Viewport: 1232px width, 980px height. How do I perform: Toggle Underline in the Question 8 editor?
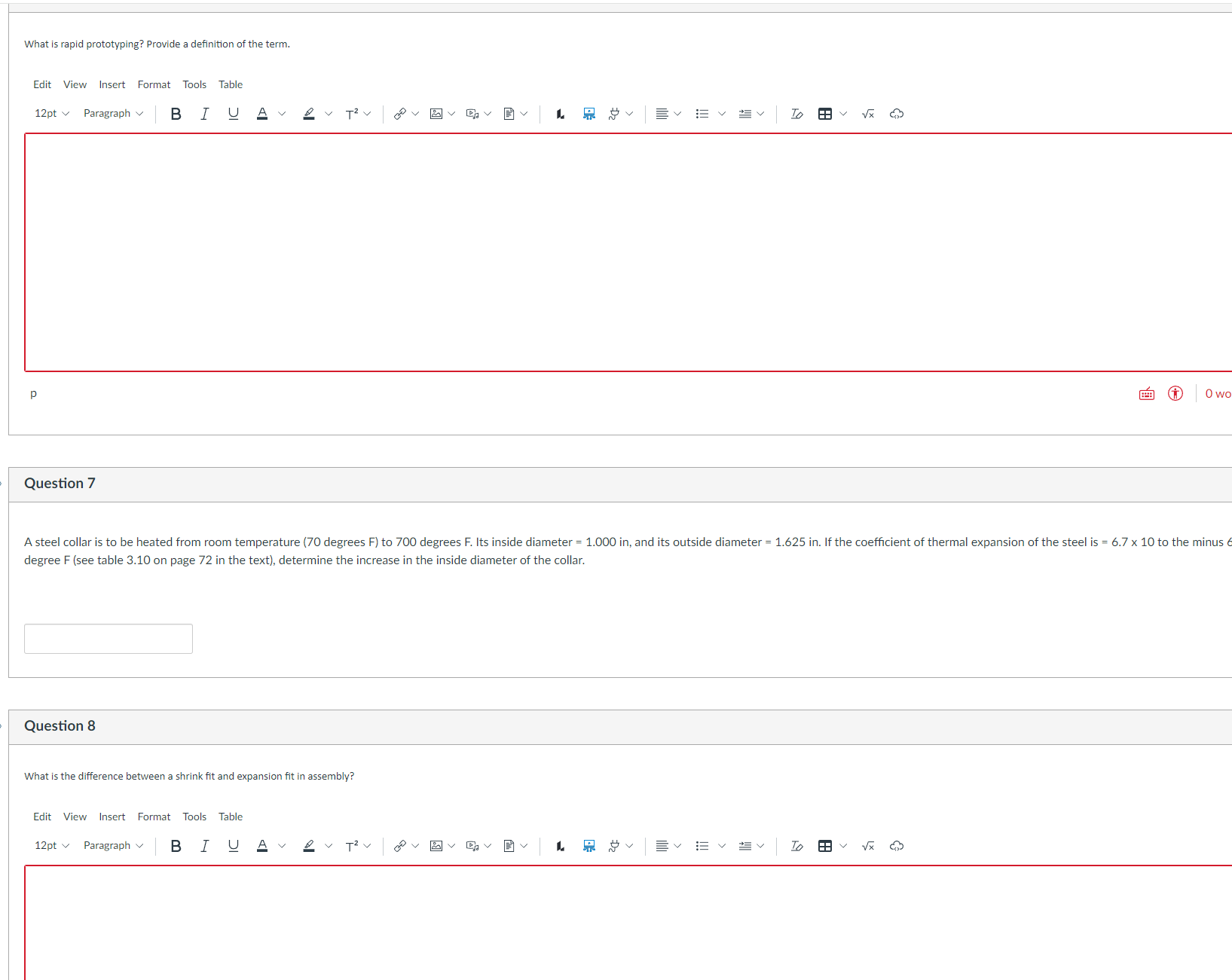[234, 846]
